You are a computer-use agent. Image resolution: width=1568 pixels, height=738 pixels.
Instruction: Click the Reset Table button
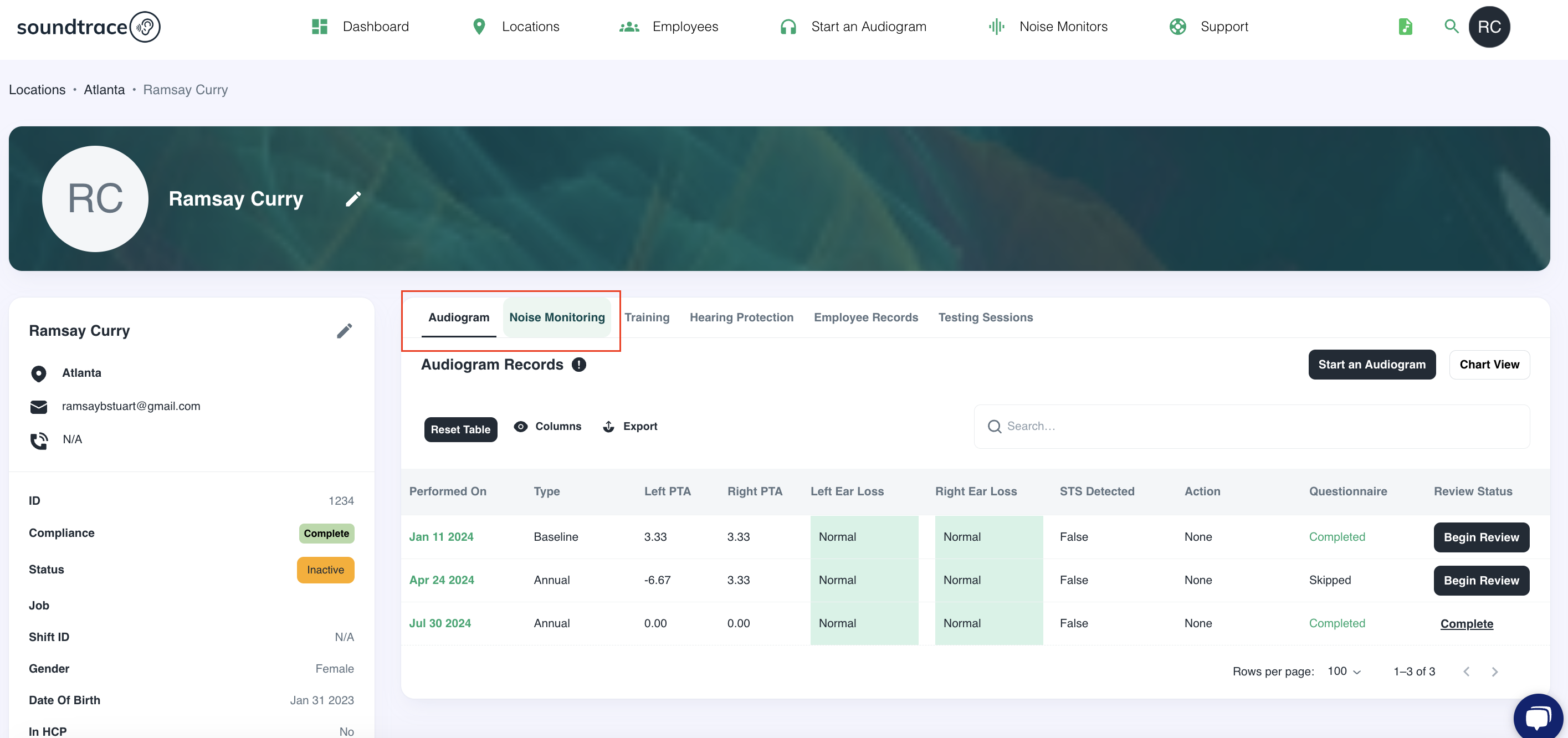460,429
